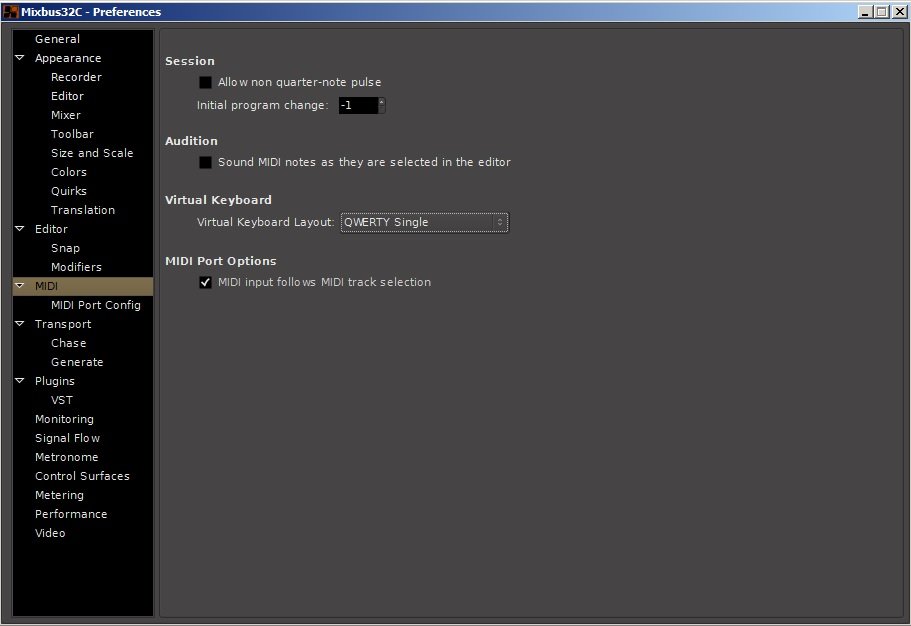Select the Colors preferences entry
The height and width of the screenshot is (626, 911).
(x=69, y=172)
